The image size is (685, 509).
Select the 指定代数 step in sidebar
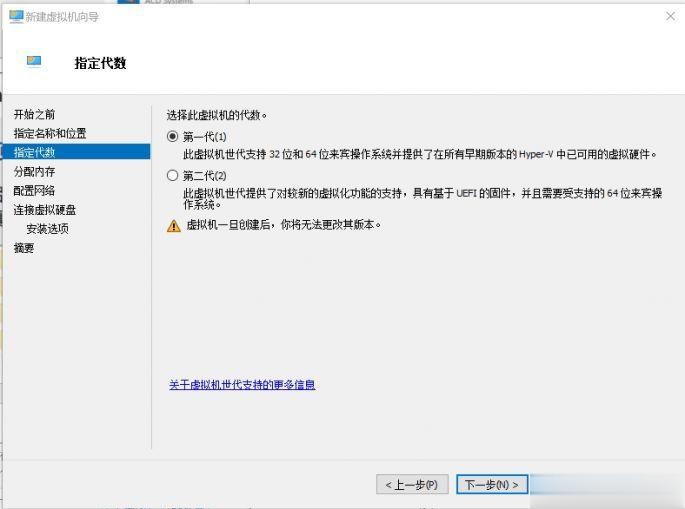[x=76, y=152]
